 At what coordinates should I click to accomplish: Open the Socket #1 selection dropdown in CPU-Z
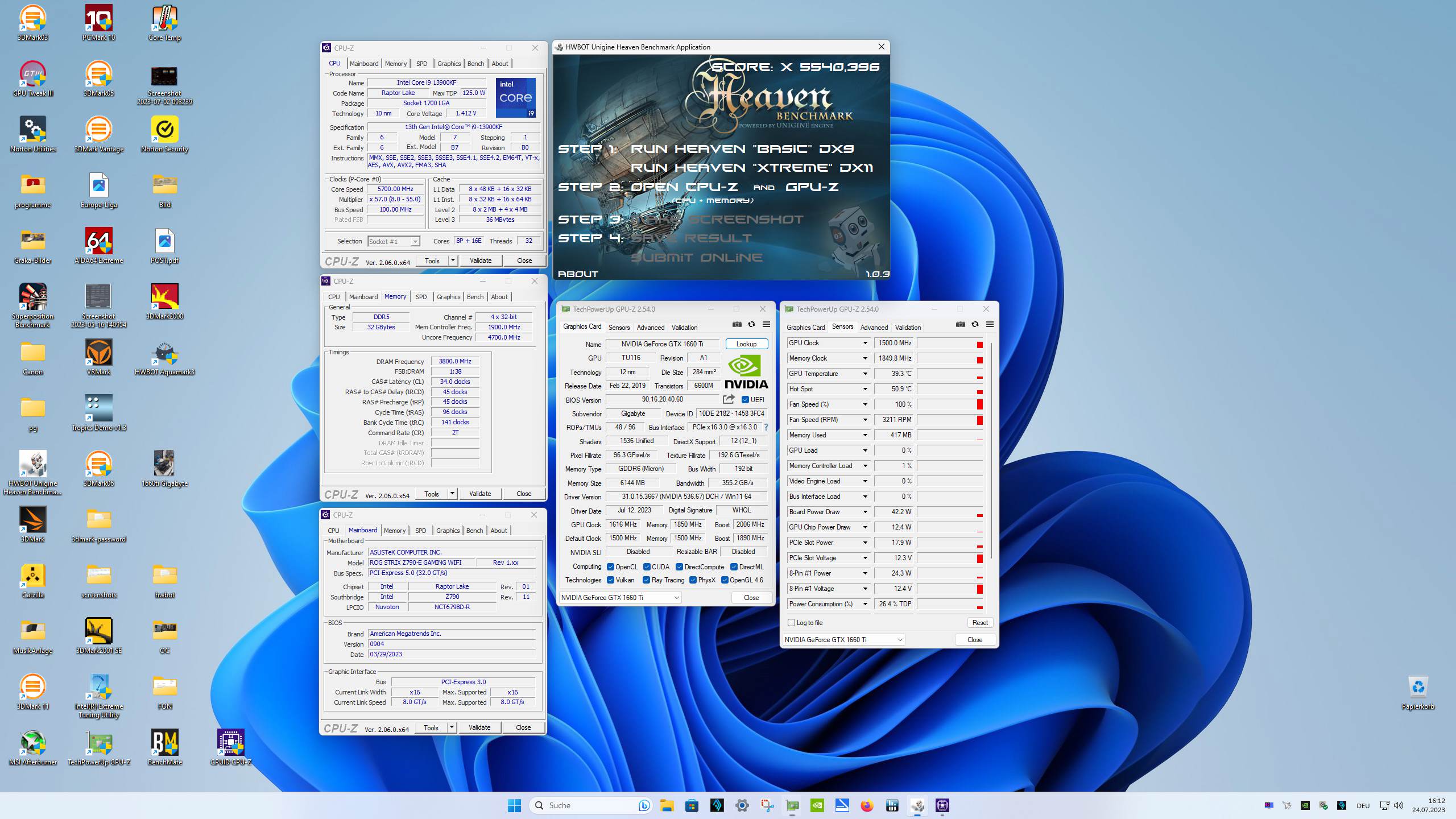(x=394, y=241)
